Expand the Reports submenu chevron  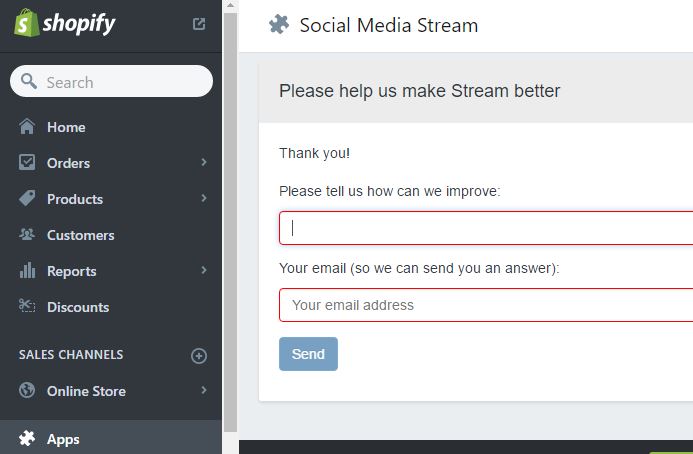tap(204, 270)
